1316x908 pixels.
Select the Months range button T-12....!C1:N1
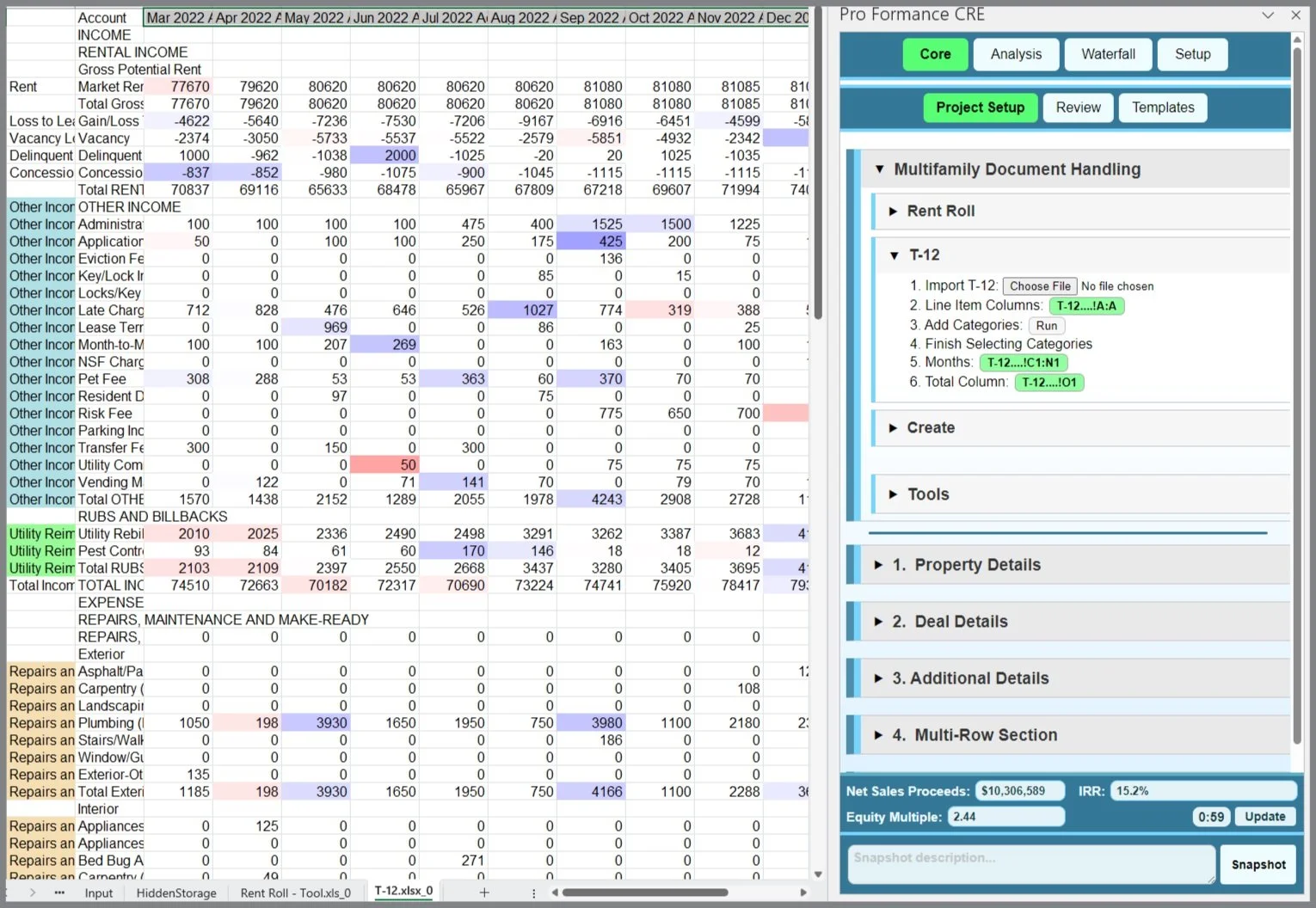tap(1023, 362)
